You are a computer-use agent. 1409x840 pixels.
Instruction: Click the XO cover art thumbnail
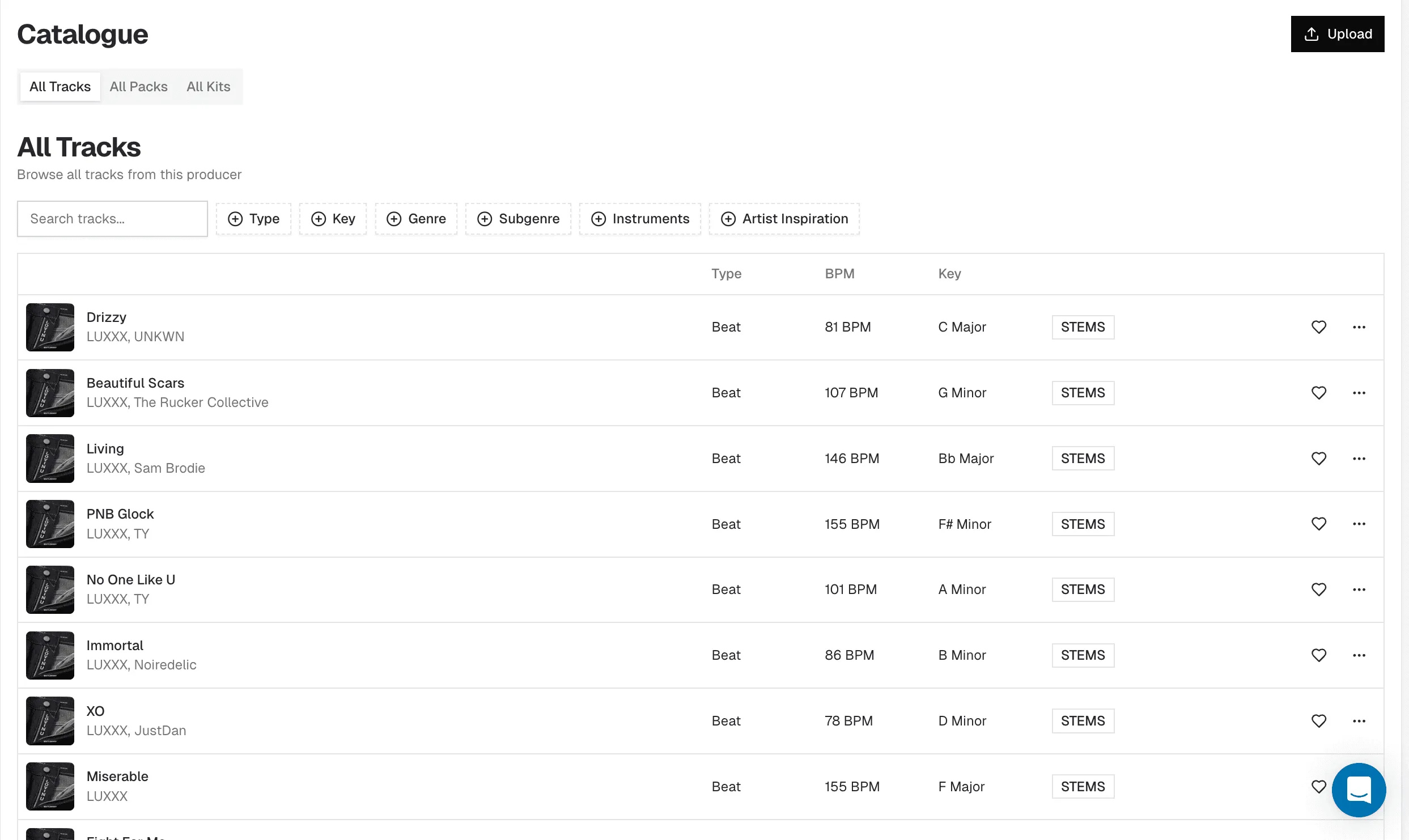coord(50,721)
